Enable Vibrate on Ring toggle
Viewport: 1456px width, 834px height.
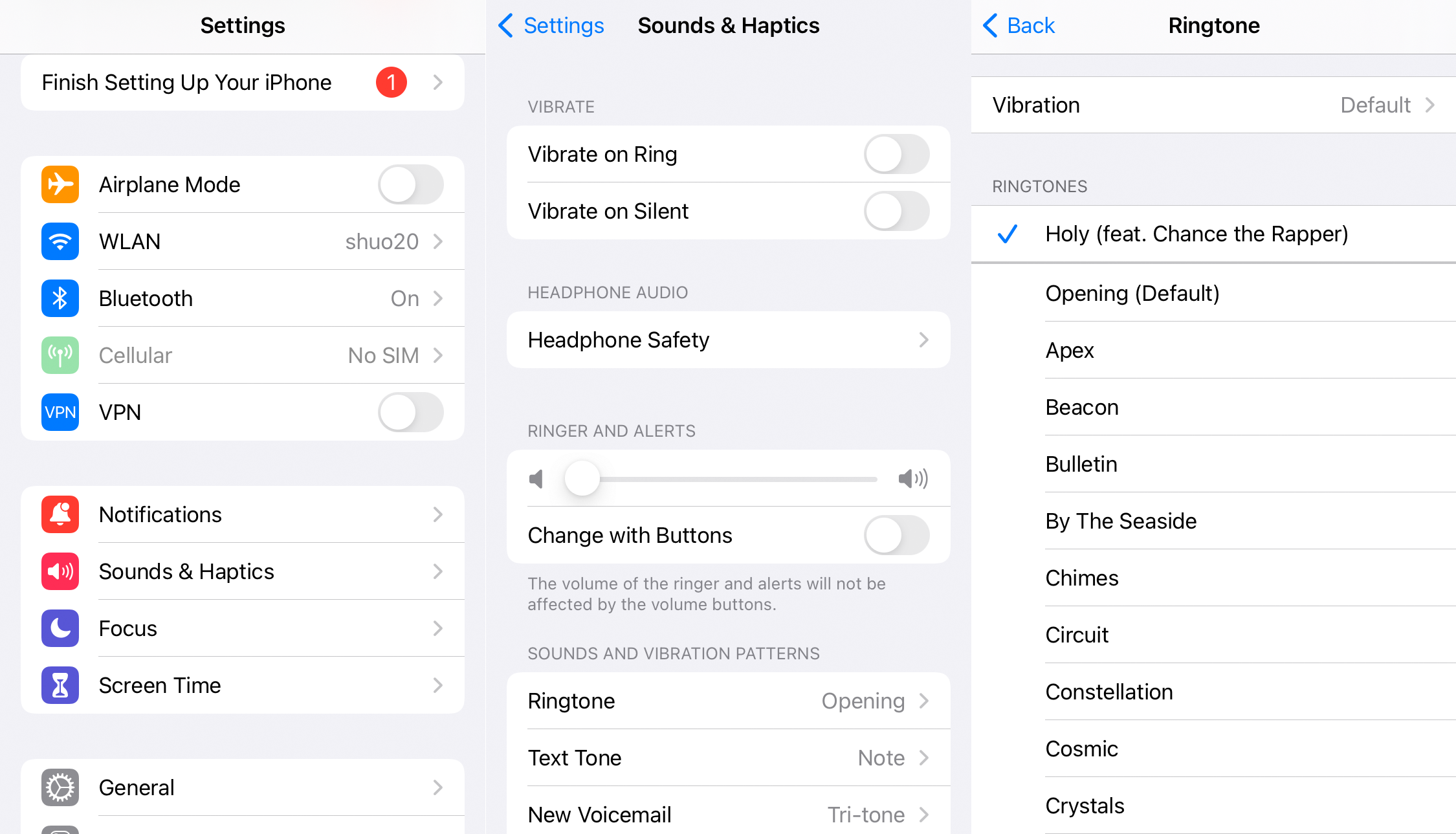point(896,153)
